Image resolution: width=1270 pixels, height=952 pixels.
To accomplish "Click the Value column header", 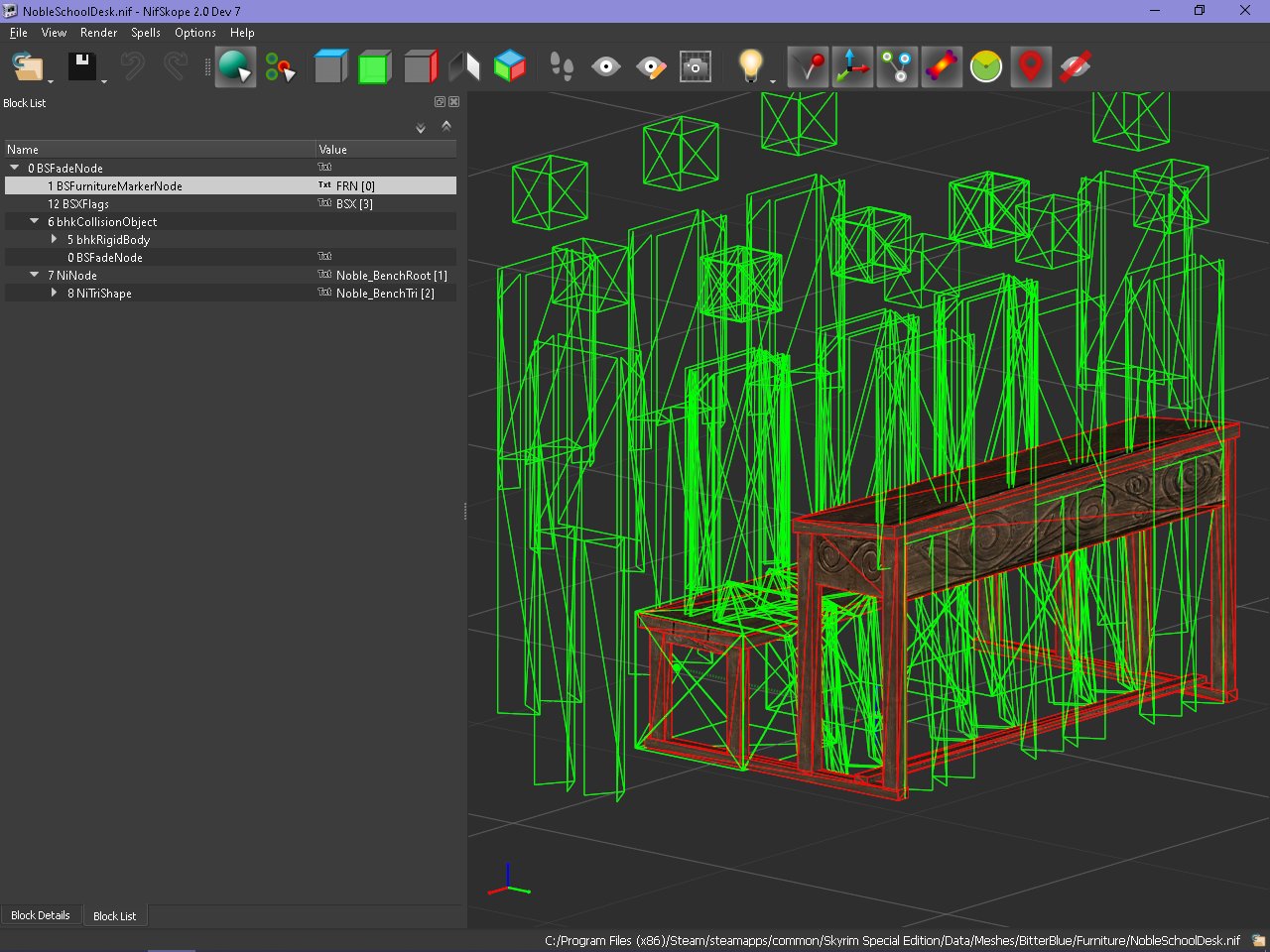I will (386, 150).
